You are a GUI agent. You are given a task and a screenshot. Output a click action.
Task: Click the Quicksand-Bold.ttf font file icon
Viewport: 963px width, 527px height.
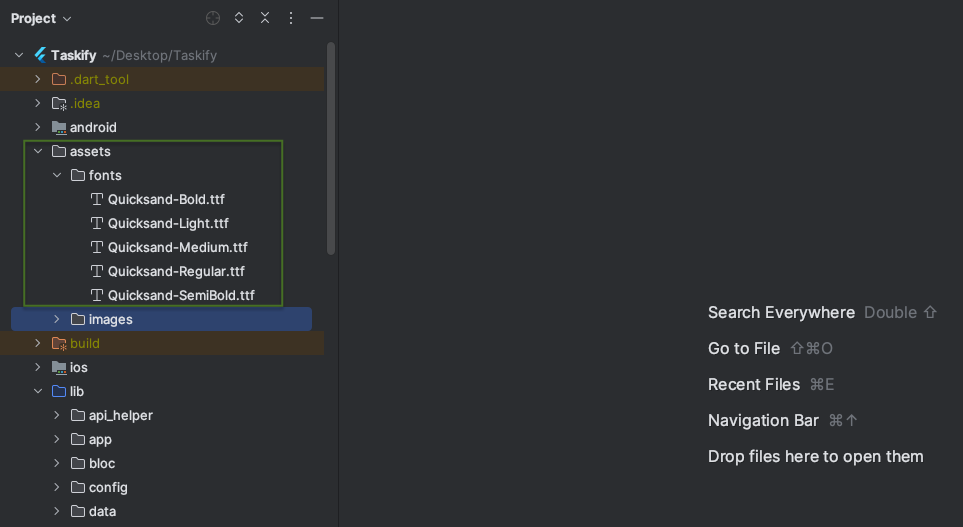97,199
